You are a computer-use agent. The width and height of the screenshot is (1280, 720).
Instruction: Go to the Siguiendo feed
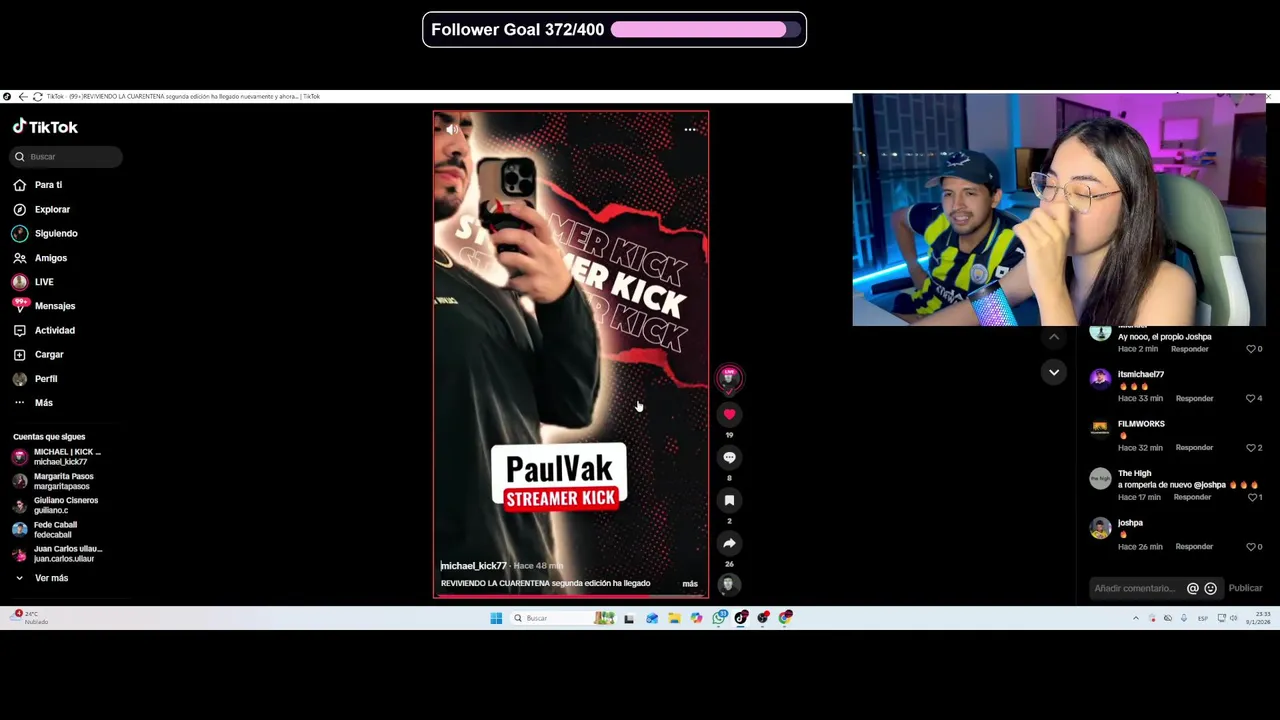coord(45,233)
